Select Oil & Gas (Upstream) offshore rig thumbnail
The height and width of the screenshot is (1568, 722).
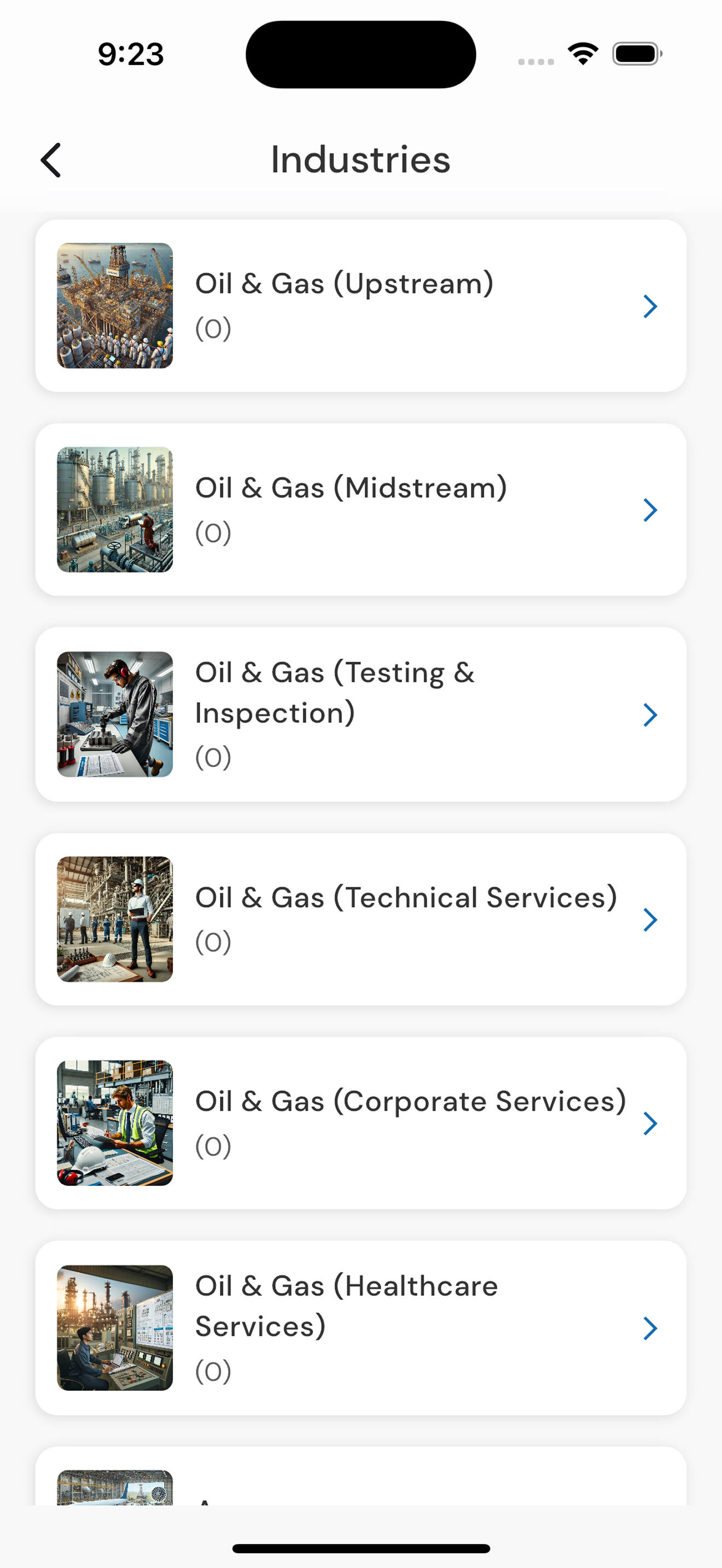click(x=115, y=306)
